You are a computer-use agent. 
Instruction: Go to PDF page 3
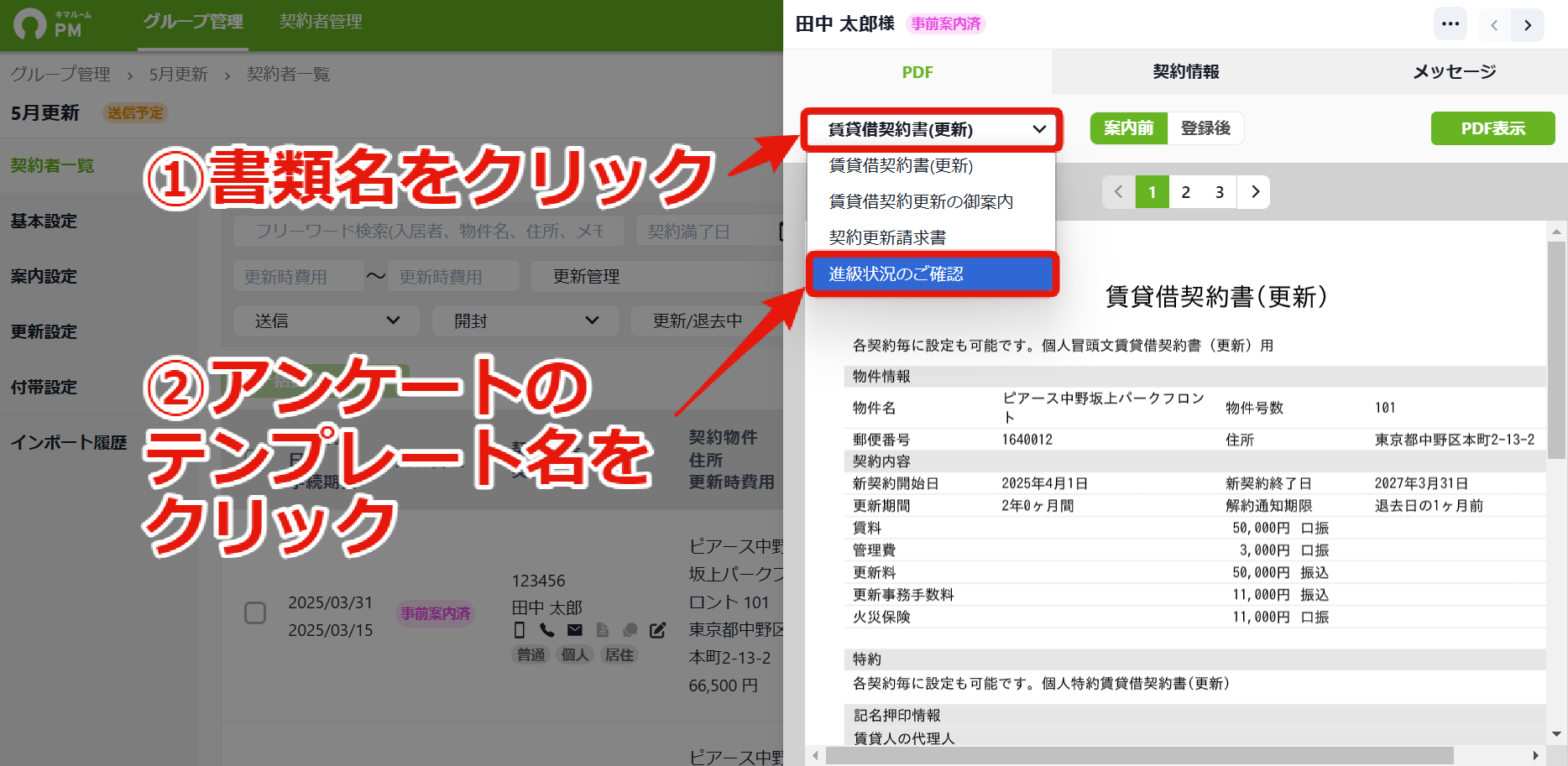(1220, 192)
